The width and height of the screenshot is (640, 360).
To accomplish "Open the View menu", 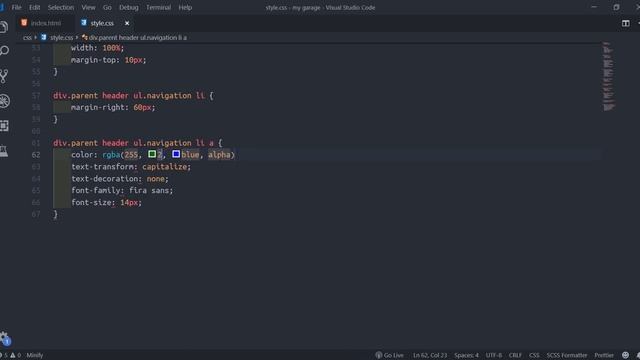I will point(88,7).
